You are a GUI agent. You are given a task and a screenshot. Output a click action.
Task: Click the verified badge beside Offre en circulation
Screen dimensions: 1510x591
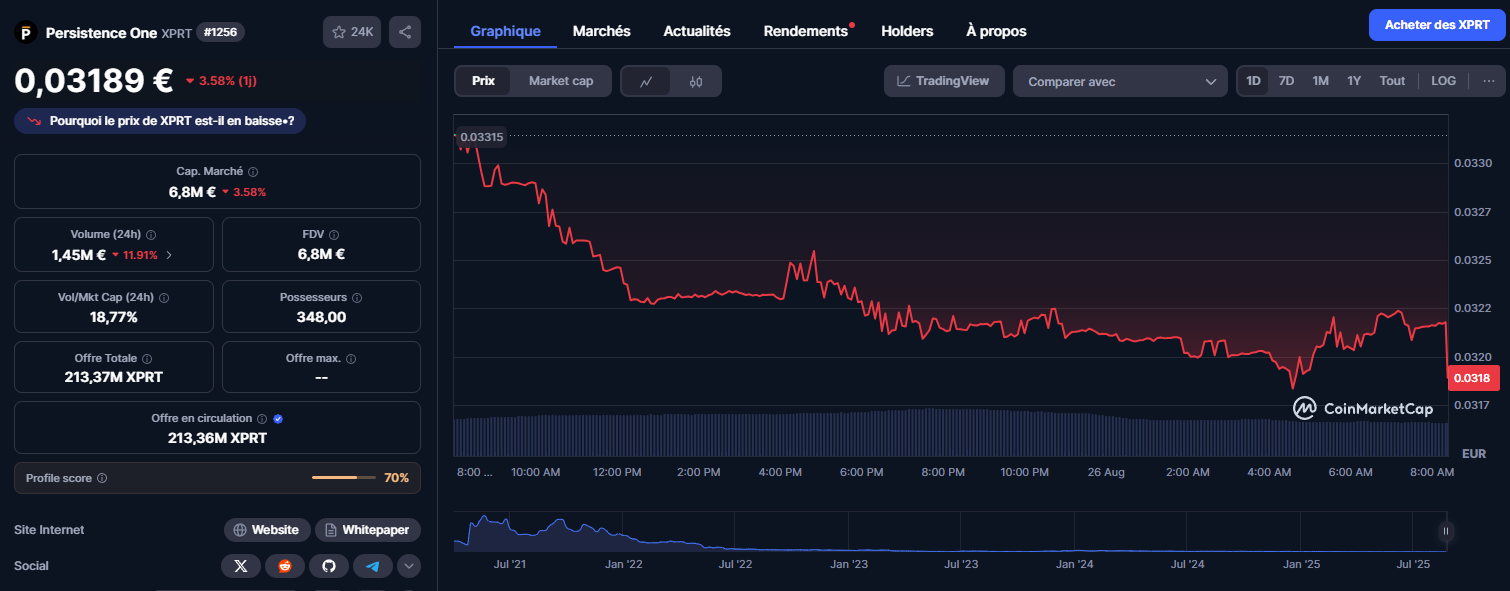278,419
